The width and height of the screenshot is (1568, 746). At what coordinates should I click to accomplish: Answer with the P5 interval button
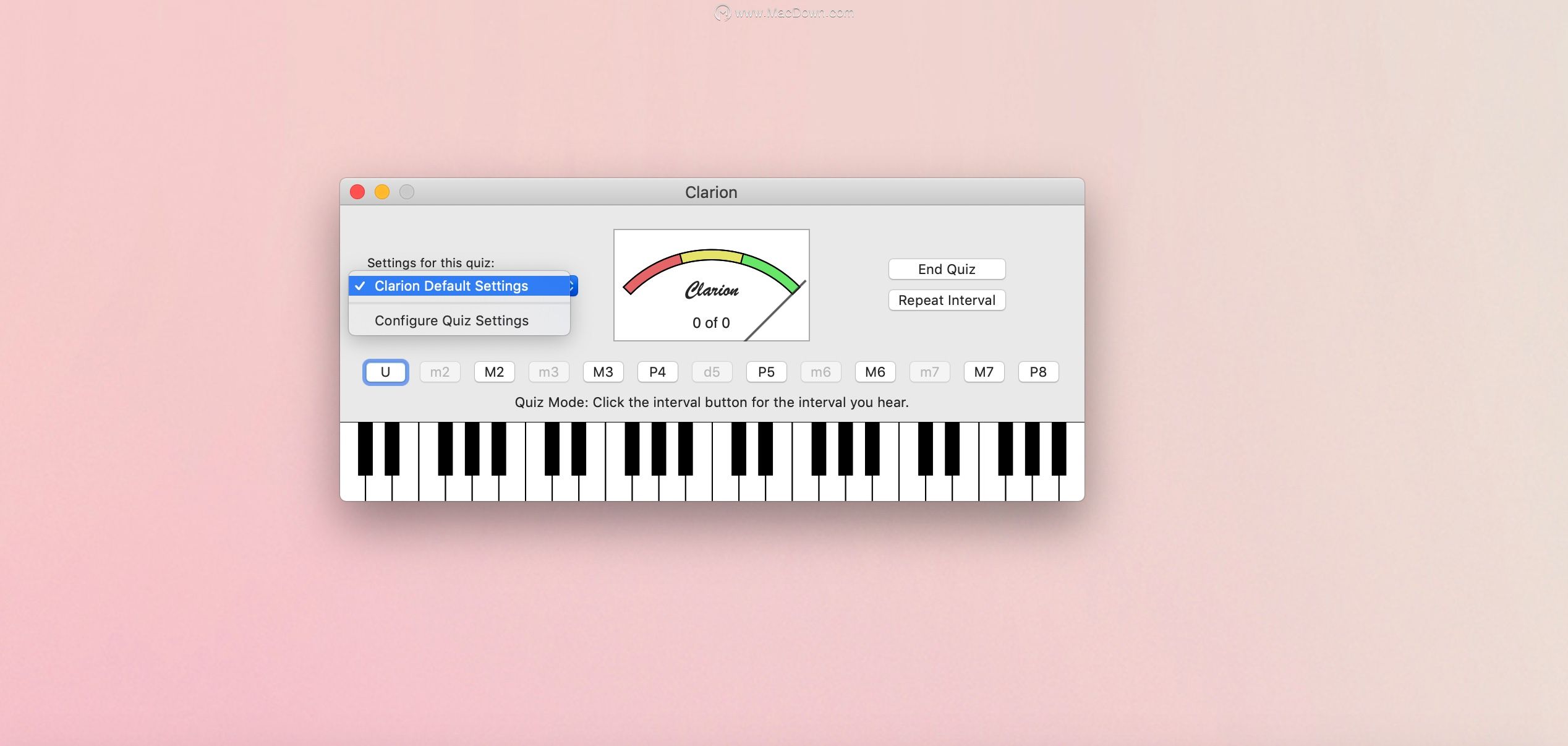pyautogui.click(x=766, y=372)
